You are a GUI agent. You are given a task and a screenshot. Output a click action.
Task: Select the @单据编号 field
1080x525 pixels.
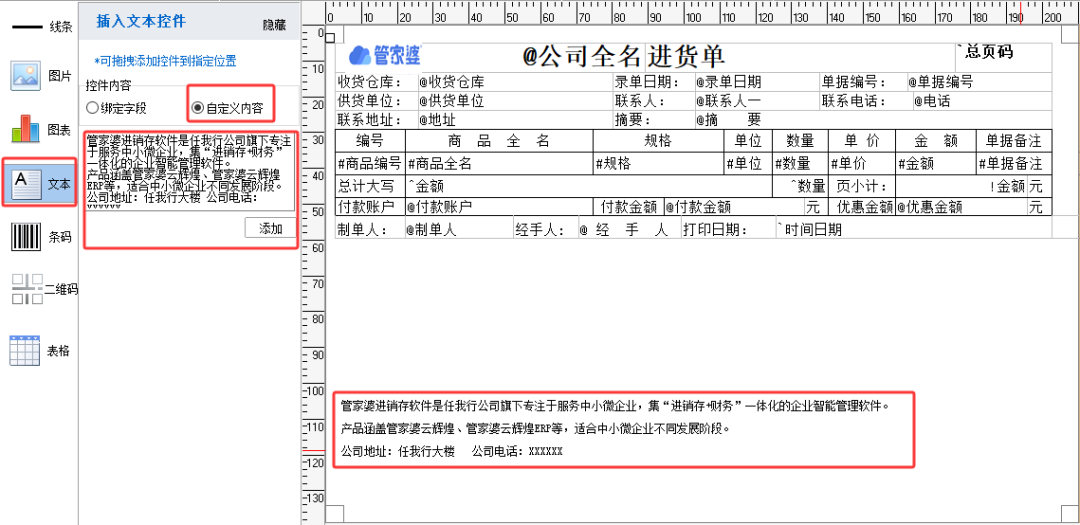[x=940, y=82]
